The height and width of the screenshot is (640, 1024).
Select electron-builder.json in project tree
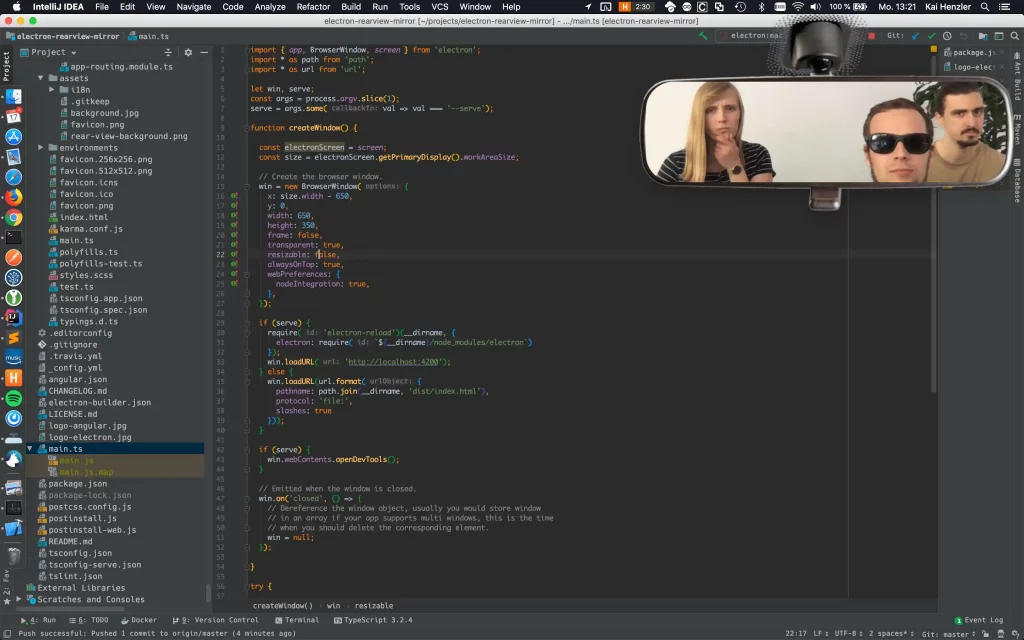(x=99, y=403)
